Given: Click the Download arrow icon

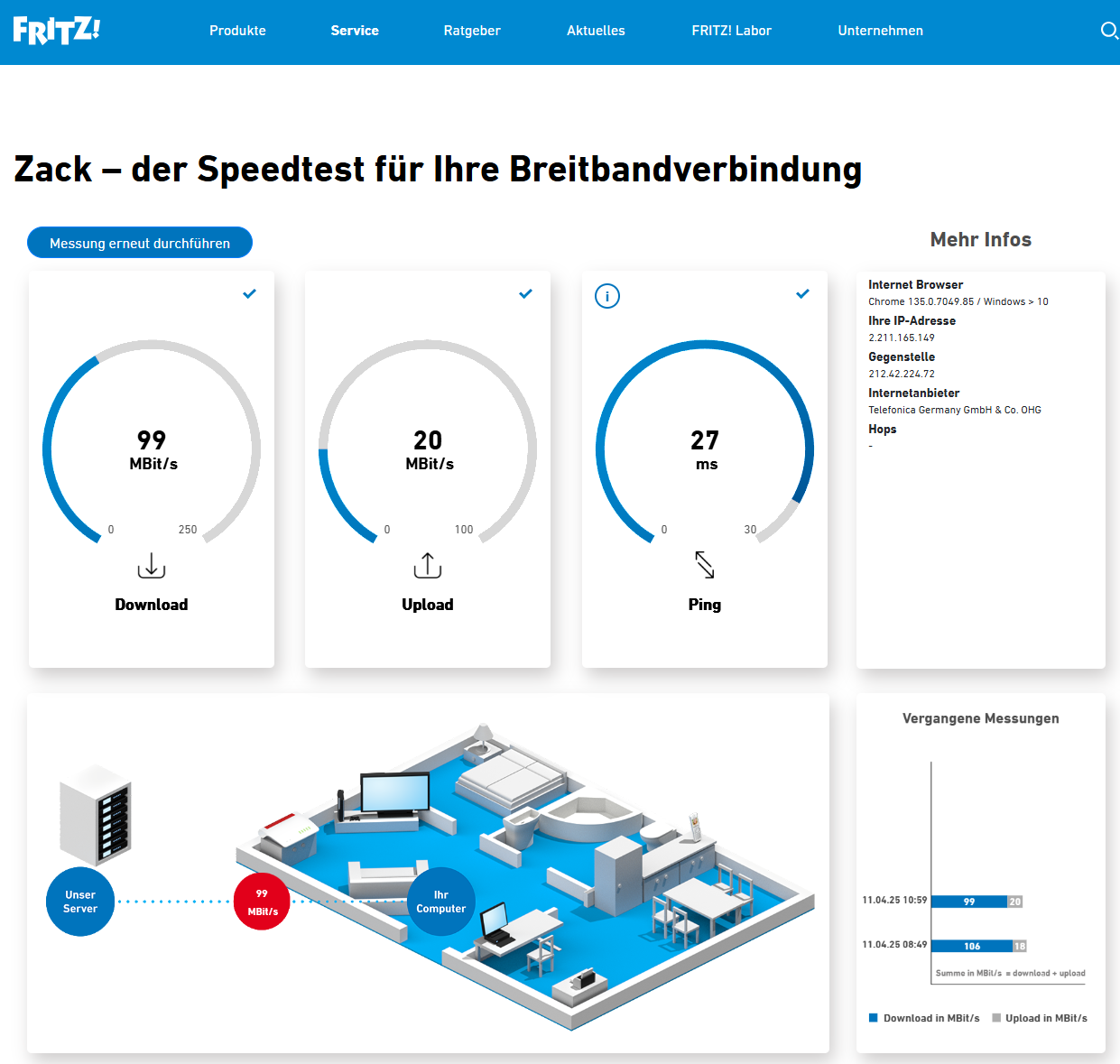Looking at the screenshot, I should 152,566.
